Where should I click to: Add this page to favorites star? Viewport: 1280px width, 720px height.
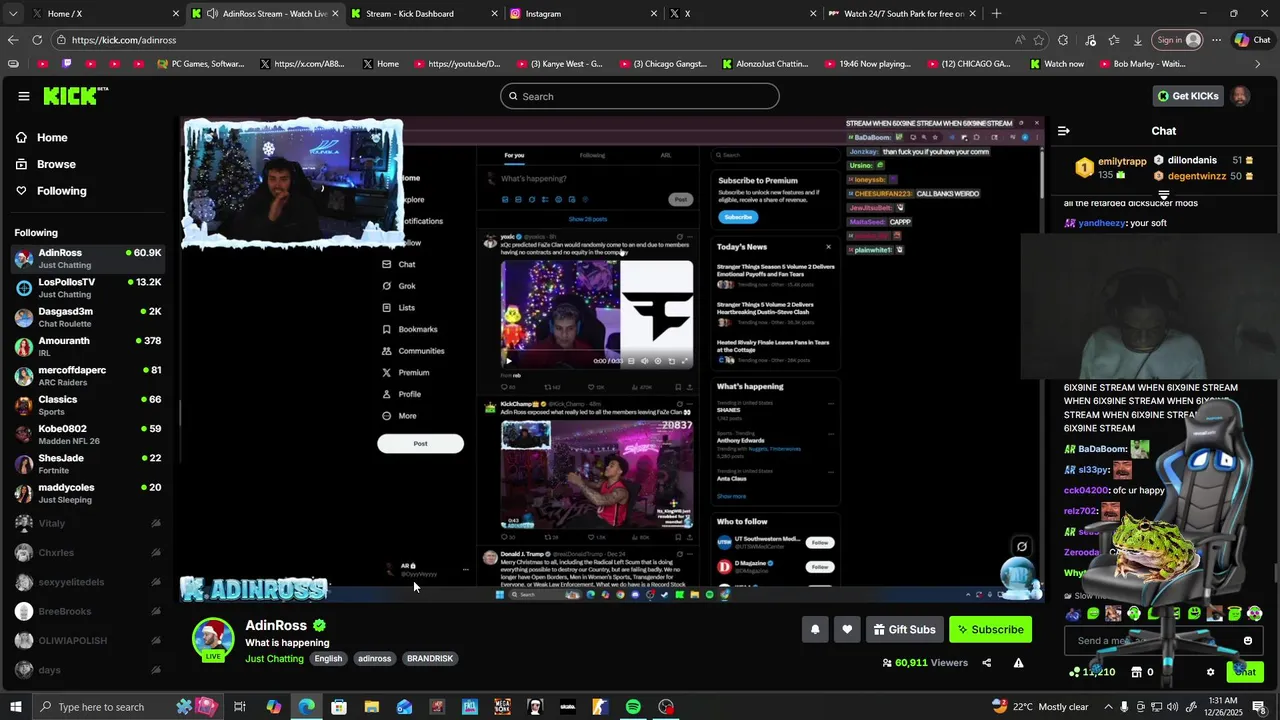coord(1039,40)
